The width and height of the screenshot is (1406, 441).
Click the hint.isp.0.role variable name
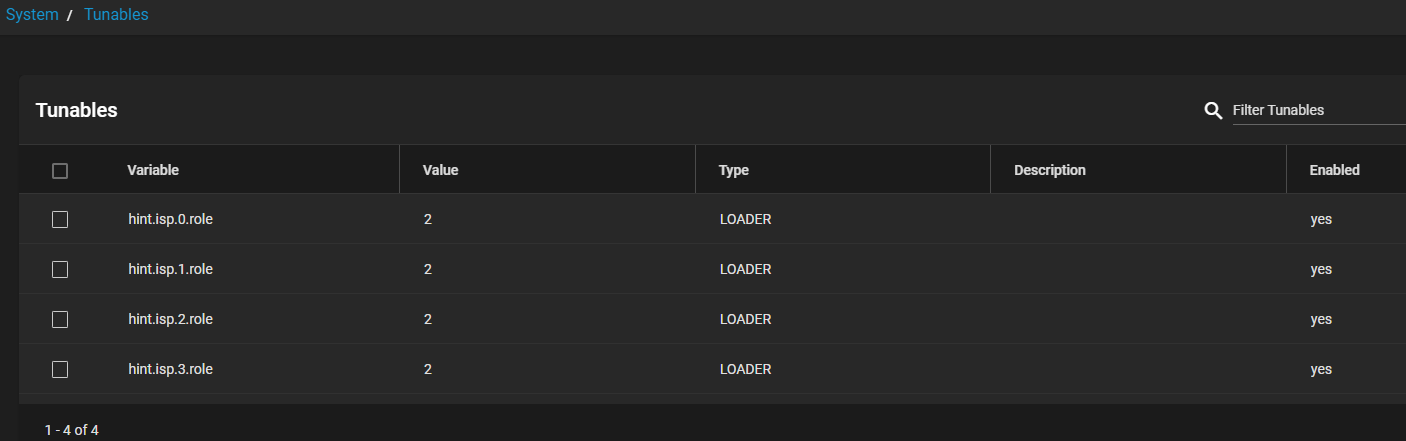tap(171, 219)
